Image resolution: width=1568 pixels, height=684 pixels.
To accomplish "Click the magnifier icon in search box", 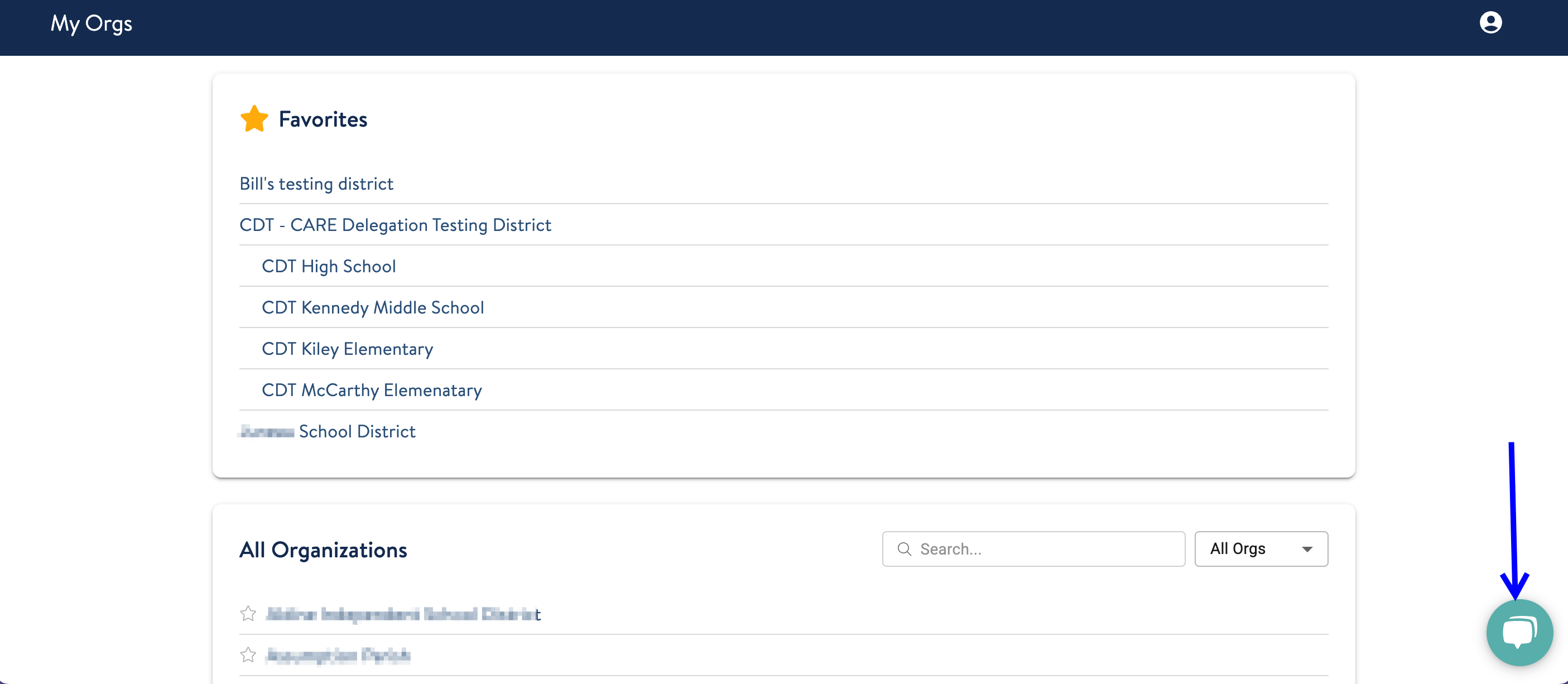I will pyautogui.click(x=904, y=549).
